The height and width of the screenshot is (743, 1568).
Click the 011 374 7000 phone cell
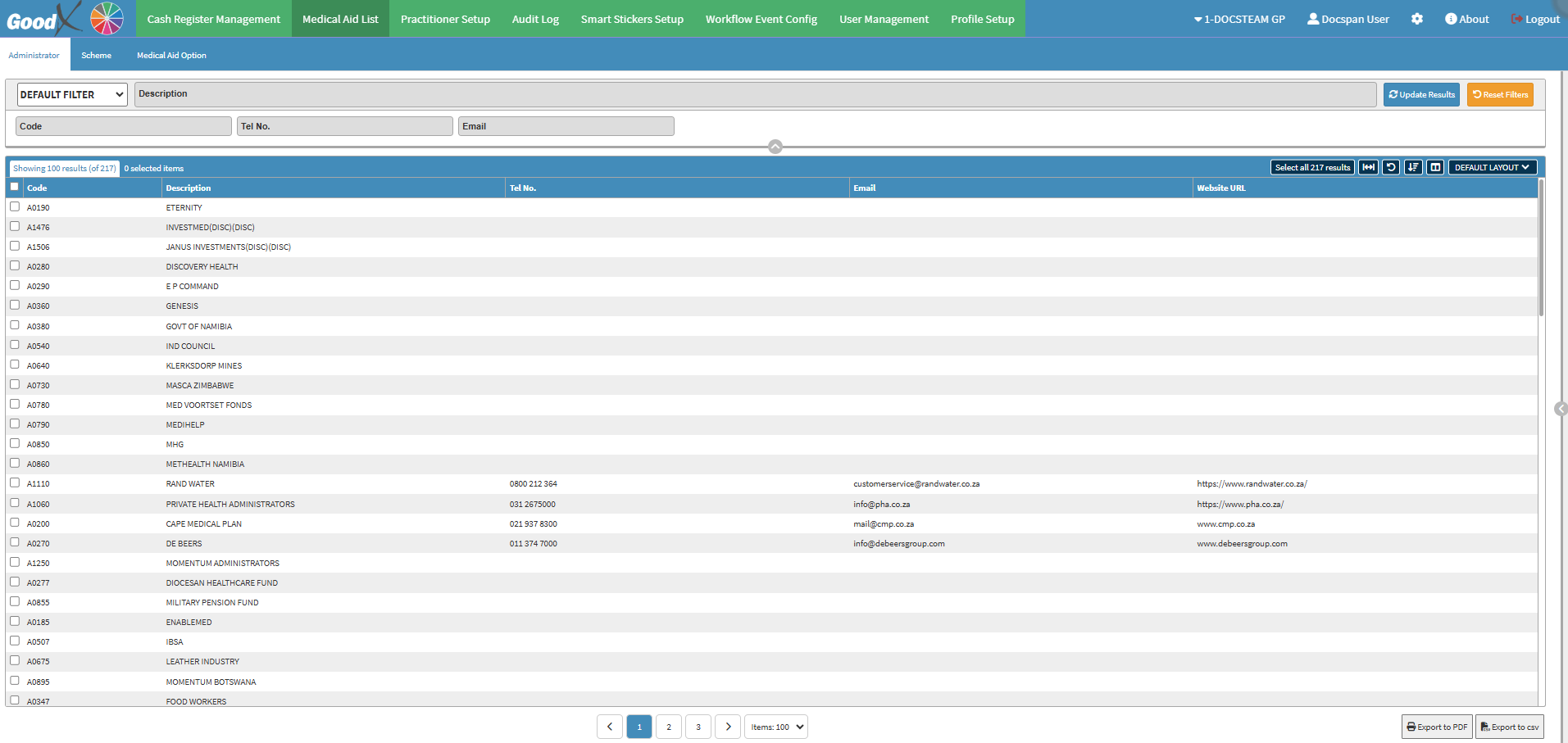click(x=533, y=543)
